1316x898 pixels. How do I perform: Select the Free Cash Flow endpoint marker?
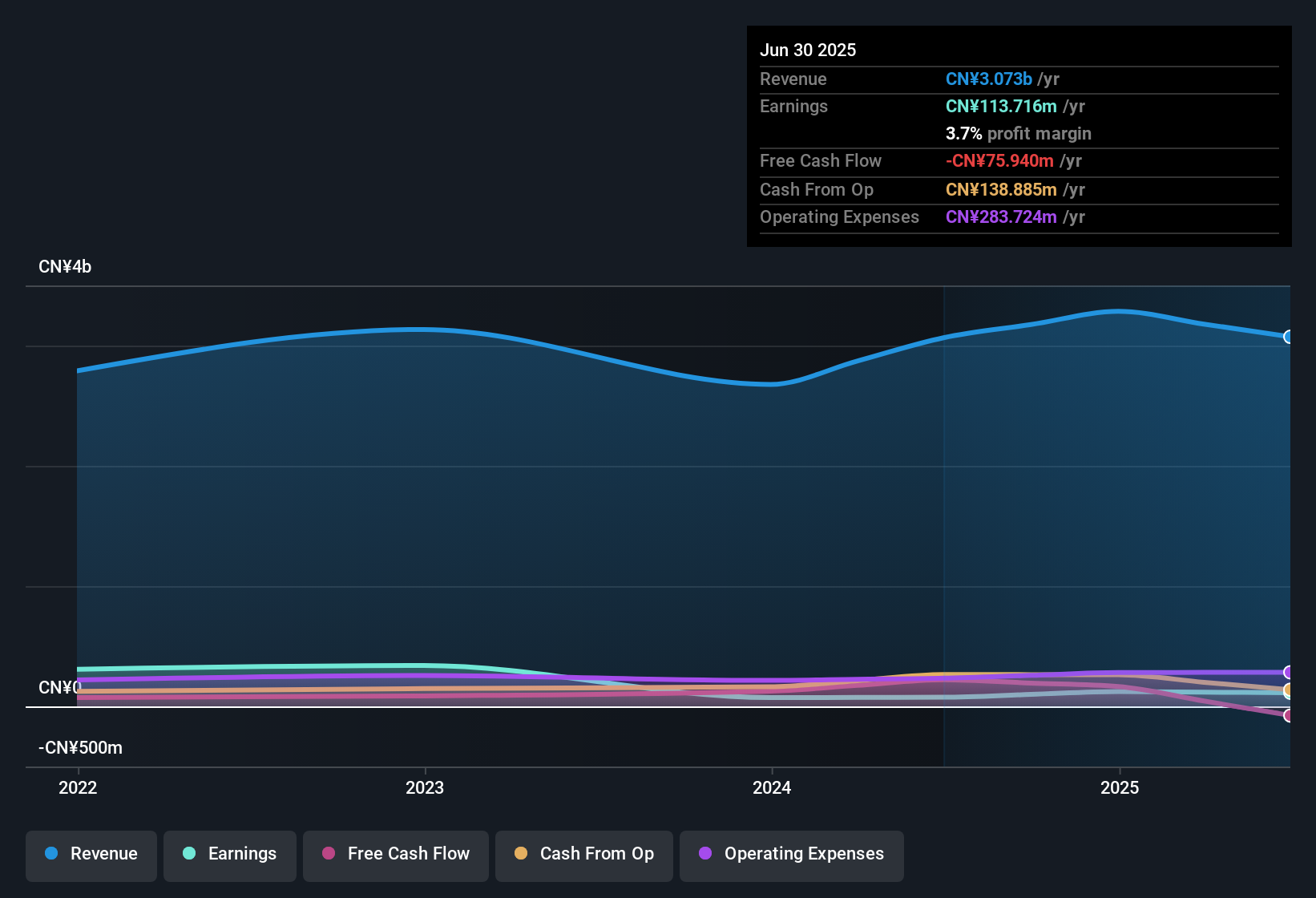(x=1288, y=716)
